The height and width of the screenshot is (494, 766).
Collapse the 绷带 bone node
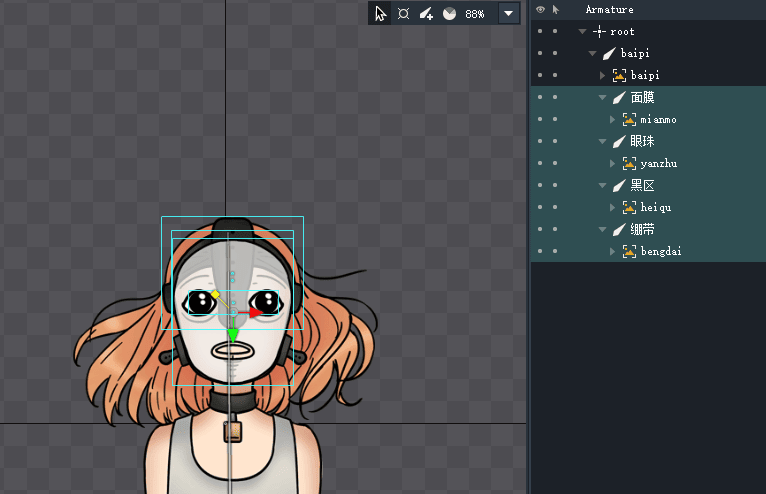click(x=602, y=230)
